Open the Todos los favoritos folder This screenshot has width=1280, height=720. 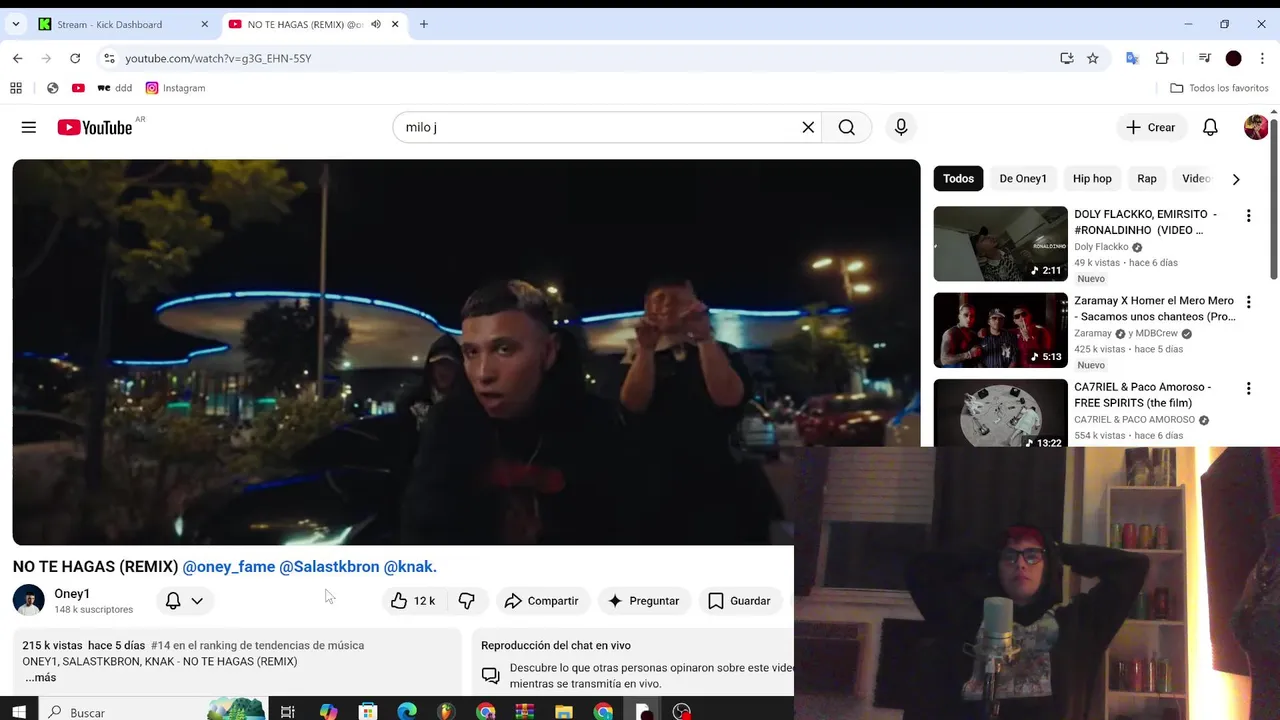1219,88
